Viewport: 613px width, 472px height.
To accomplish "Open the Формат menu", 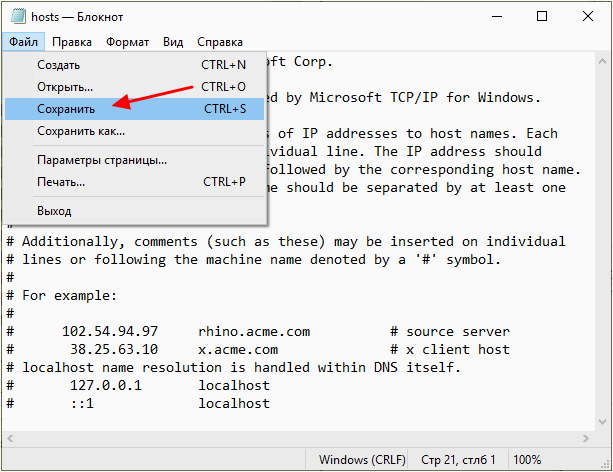I will point(127,42).
